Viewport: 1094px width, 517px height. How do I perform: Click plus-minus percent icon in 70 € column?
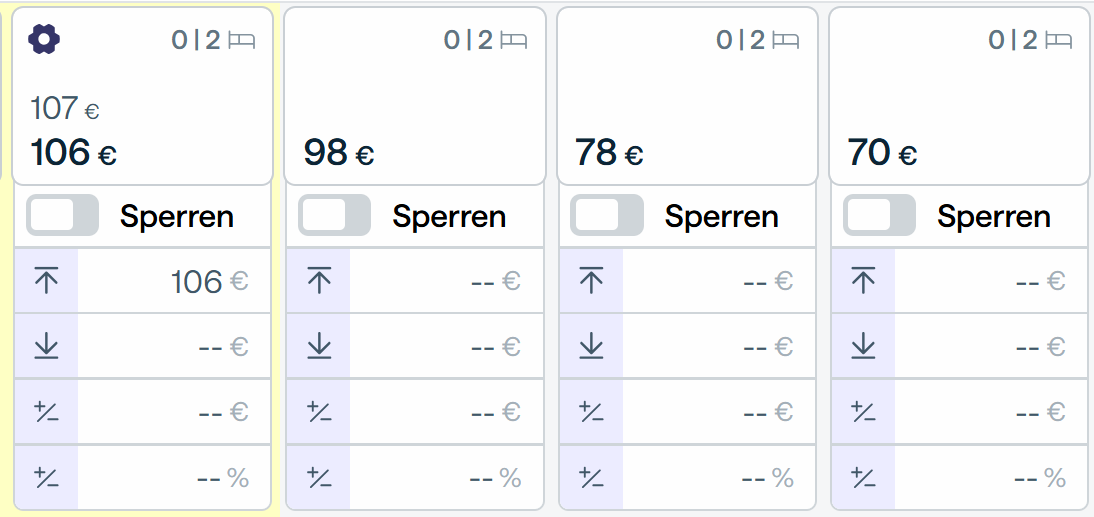point(863,477)
